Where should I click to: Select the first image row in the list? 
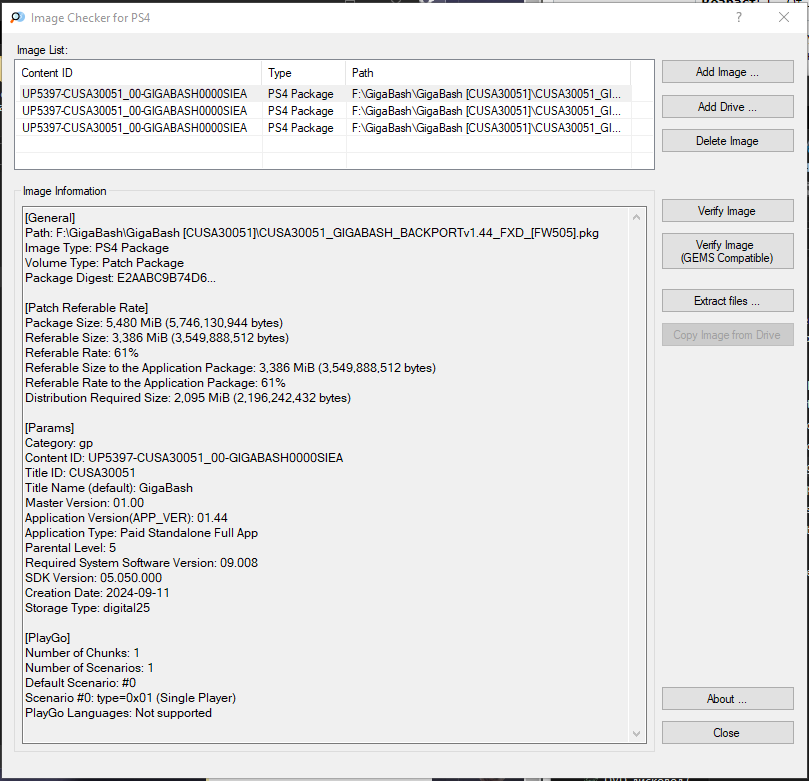point(323,94)
